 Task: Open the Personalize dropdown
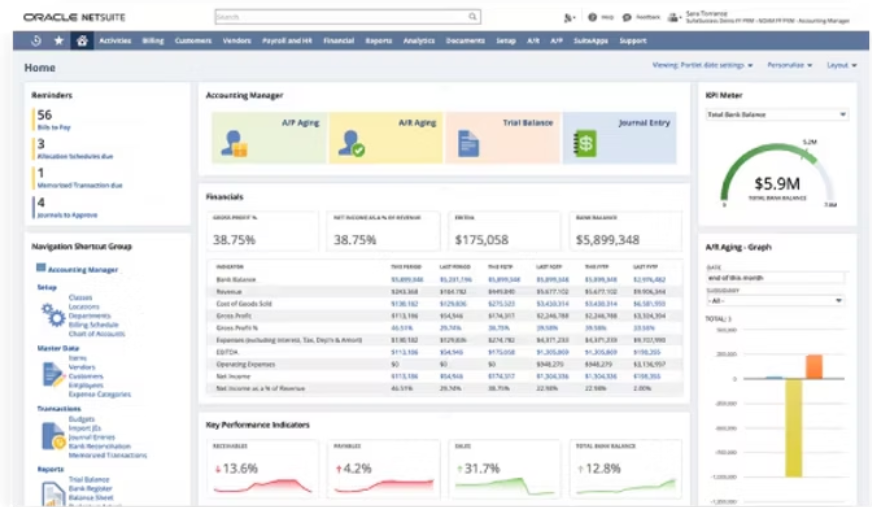pyautogui.click(x=790, y=65)
